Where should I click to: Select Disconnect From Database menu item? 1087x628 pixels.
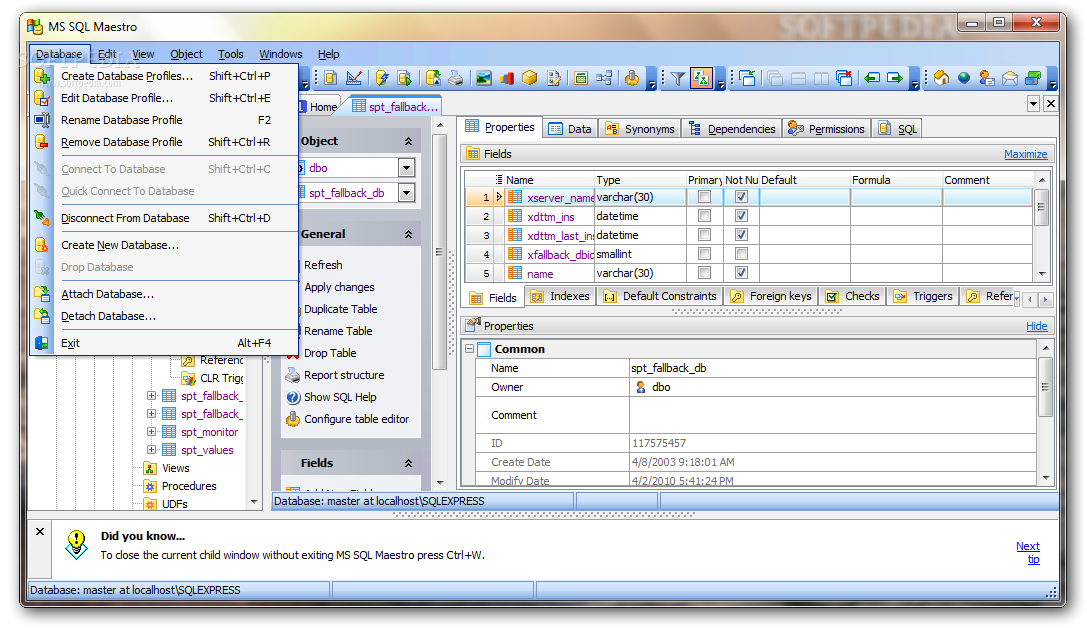164,218
